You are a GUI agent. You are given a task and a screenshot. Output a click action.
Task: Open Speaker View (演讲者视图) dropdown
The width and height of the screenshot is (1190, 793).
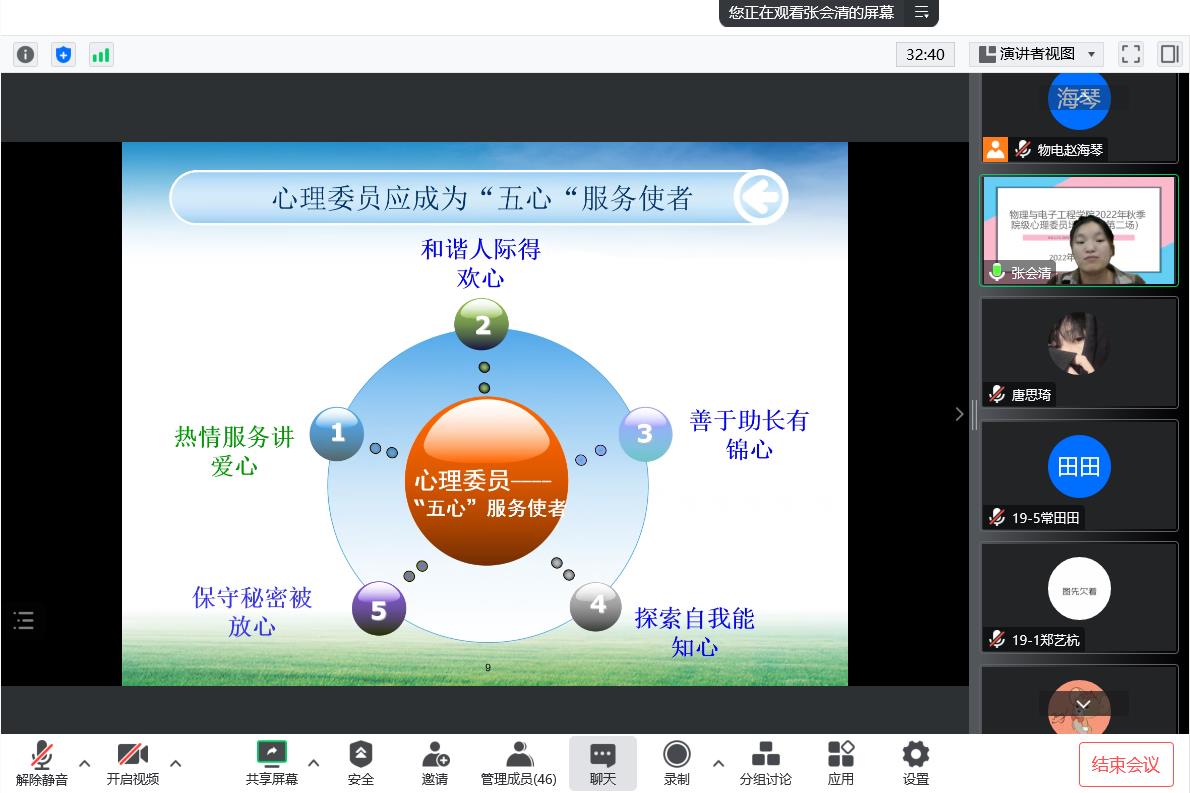click(1035, 54)
